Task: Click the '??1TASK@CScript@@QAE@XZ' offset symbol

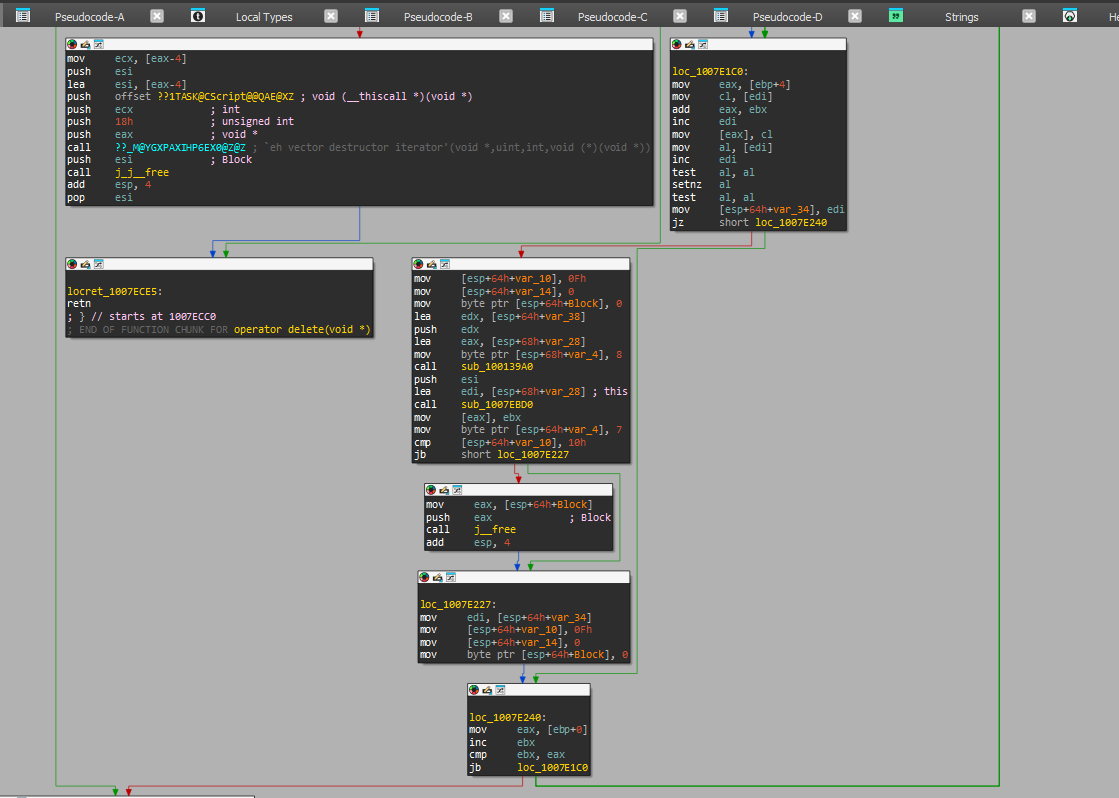Action: point(226,96)
